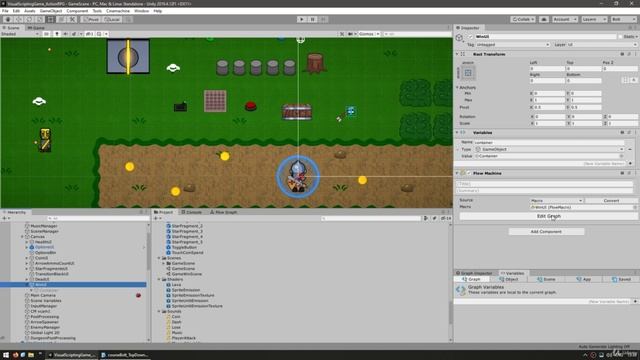Open the Window menu
Image resolution: width=640 pixels, height=360 pixels.
coord(142,11)
